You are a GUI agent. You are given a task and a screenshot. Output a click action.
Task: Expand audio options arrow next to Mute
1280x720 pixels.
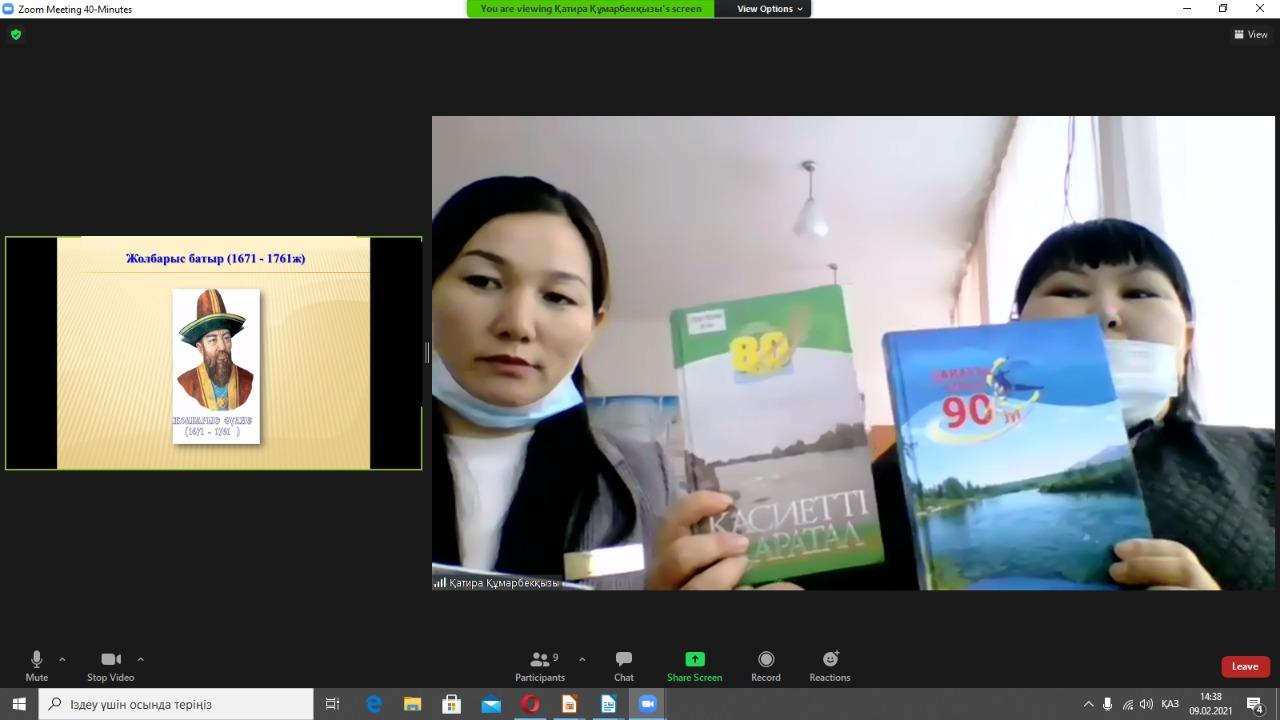coord(62,659)
